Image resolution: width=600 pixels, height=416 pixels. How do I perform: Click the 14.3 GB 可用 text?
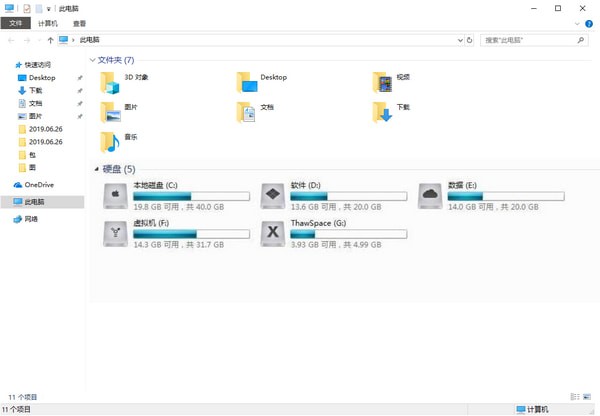(x=156, y=245)
